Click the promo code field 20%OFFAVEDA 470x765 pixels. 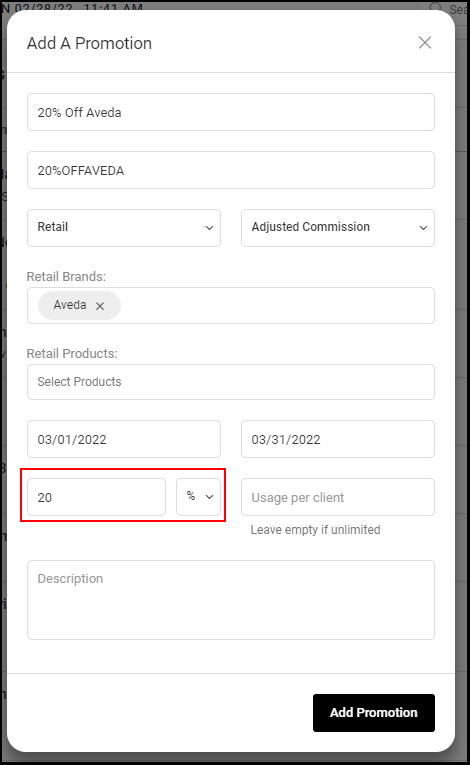point(231,170)
